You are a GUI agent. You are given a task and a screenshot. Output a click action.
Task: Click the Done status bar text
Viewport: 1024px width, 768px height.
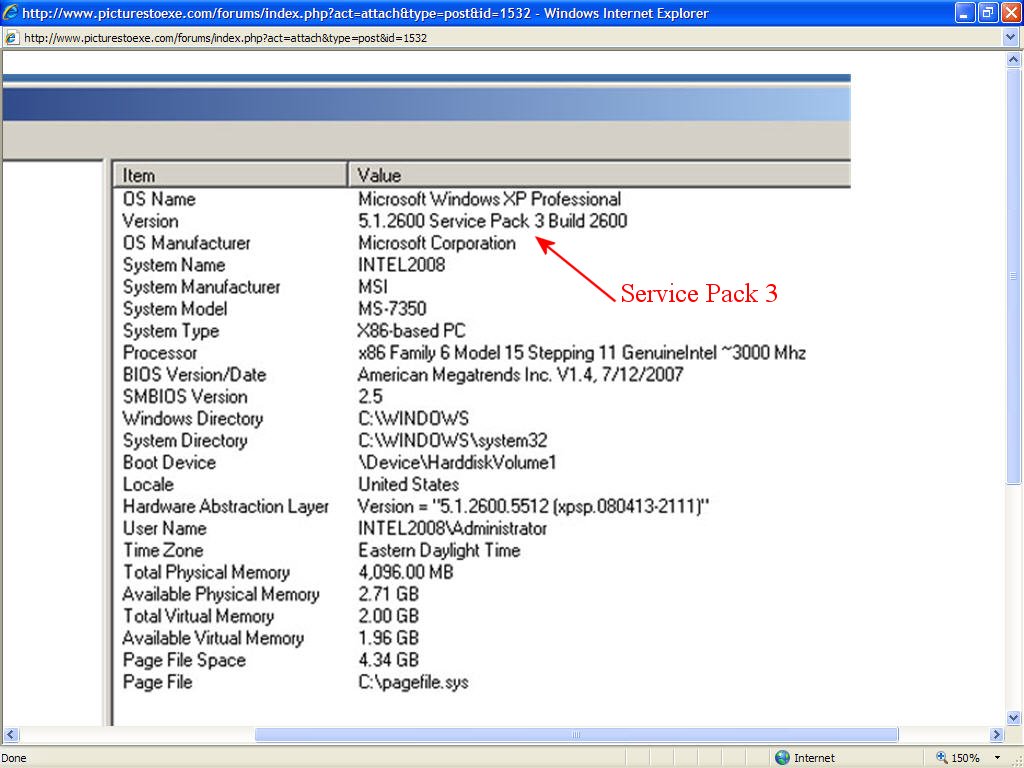[14, 758]
